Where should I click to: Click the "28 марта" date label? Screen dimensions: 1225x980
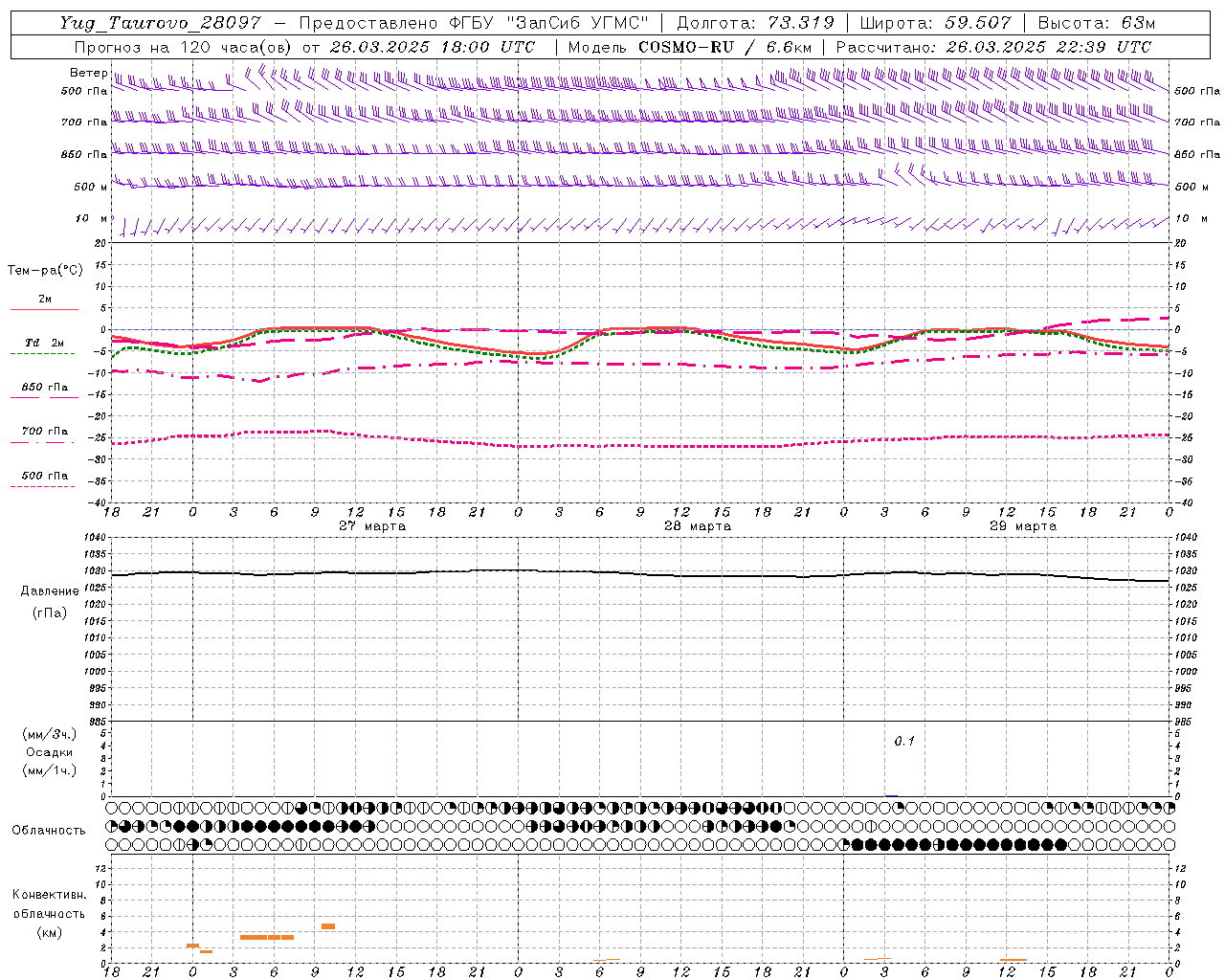(698, 526)
